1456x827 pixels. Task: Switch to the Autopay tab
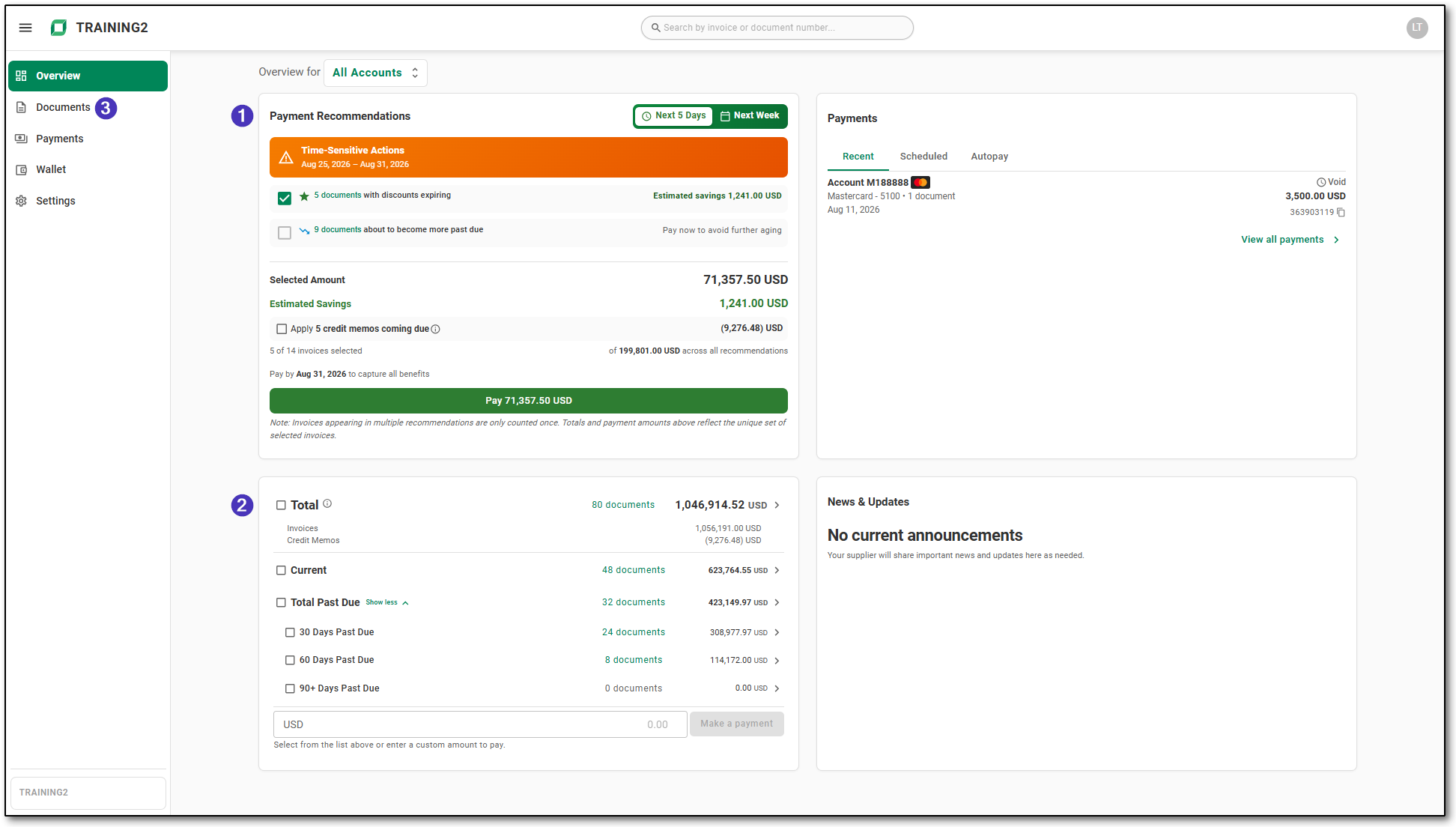coord(989,157)
